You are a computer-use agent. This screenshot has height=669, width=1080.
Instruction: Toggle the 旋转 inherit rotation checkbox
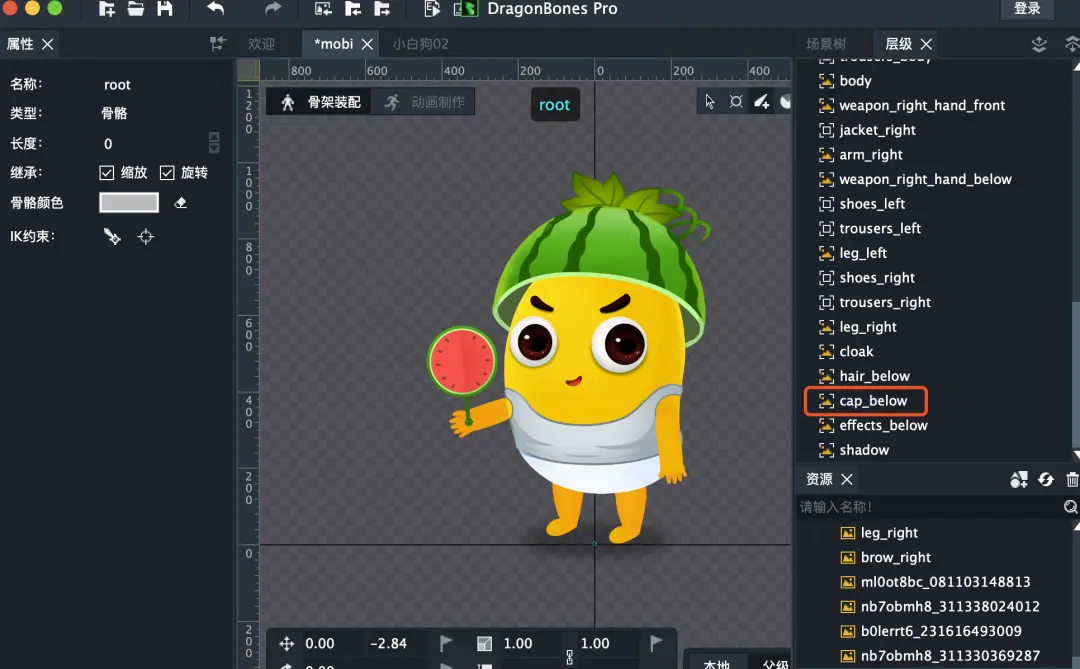(167, 172)
